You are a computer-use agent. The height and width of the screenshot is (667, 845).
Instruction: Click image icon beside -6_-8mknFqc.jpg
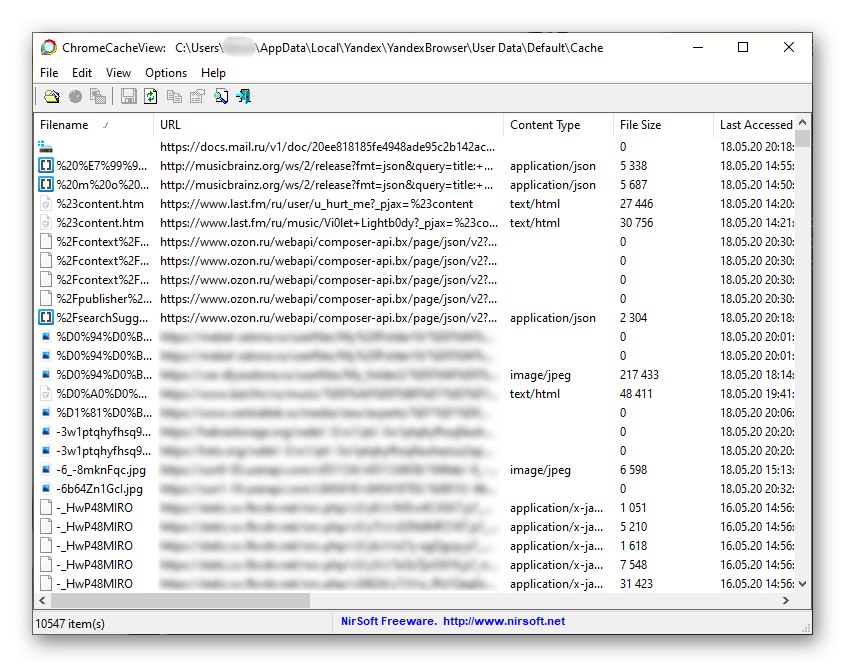point(46,469)
